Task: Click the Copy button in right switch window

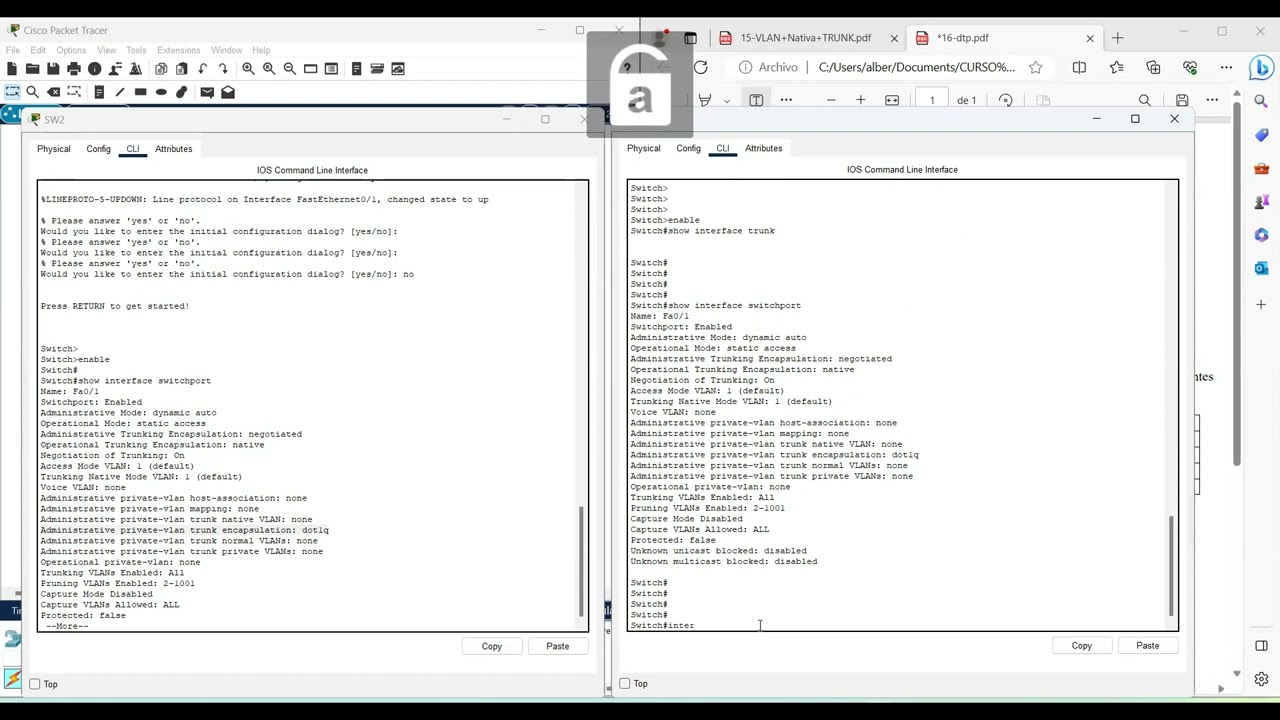Action: point(1082,645)
